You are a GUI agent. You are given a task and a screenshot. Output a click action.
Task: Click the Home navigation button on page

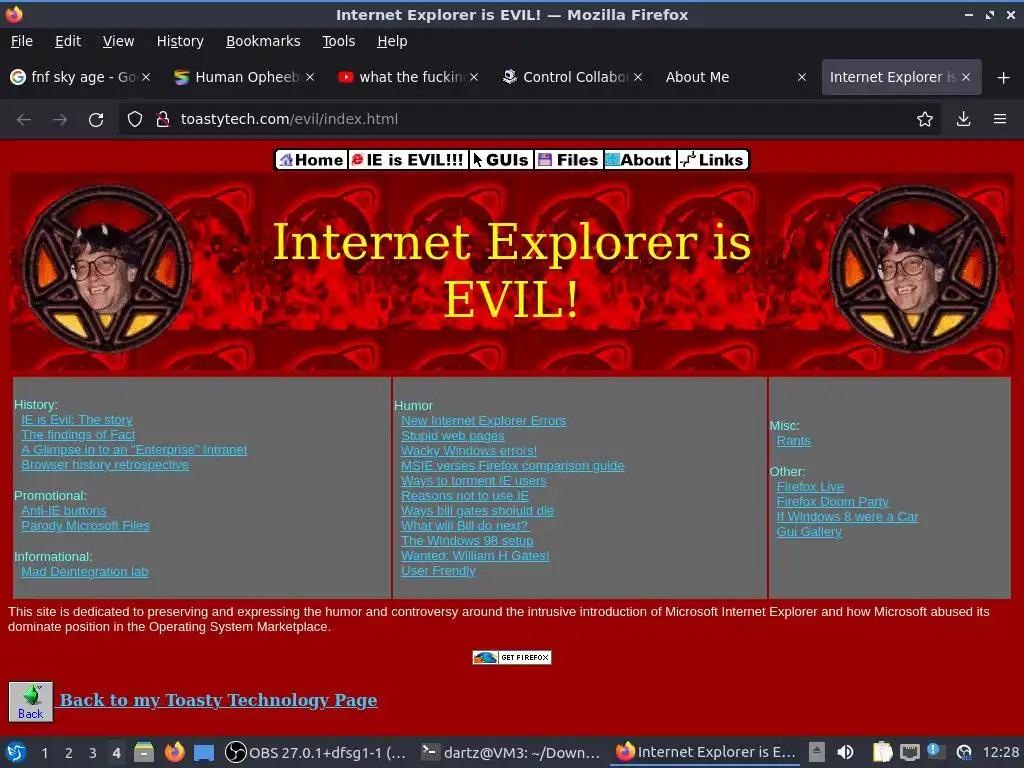pos(312,160)
